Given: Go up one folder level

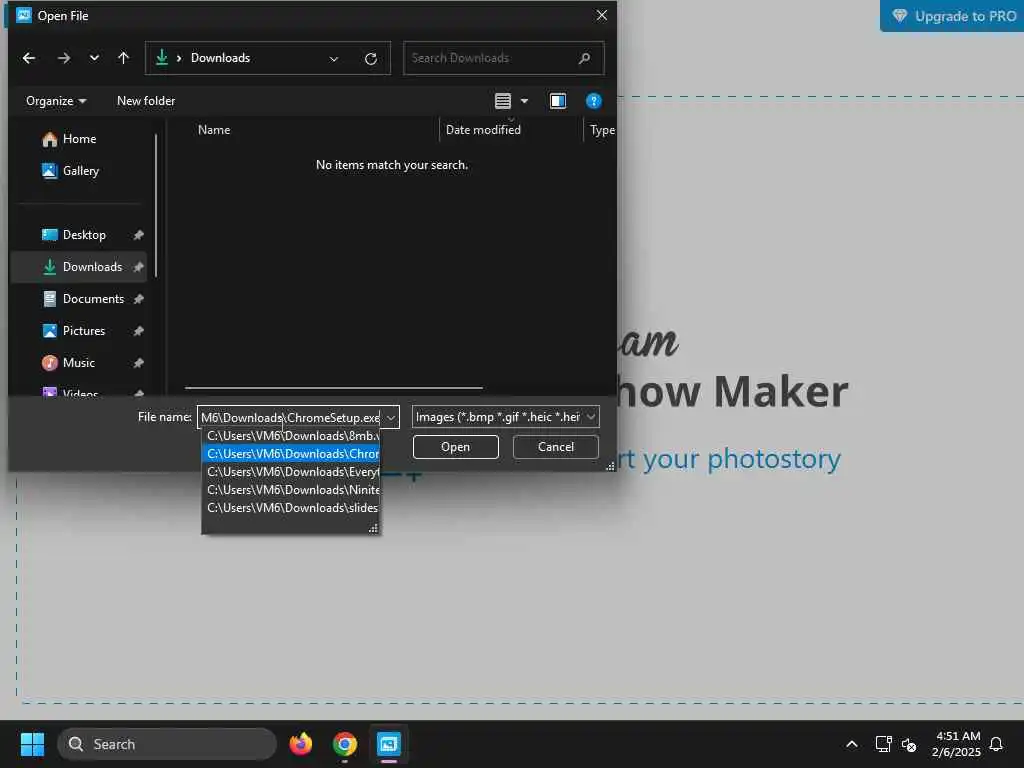Looking at the screenshot, I should (123, 58).
